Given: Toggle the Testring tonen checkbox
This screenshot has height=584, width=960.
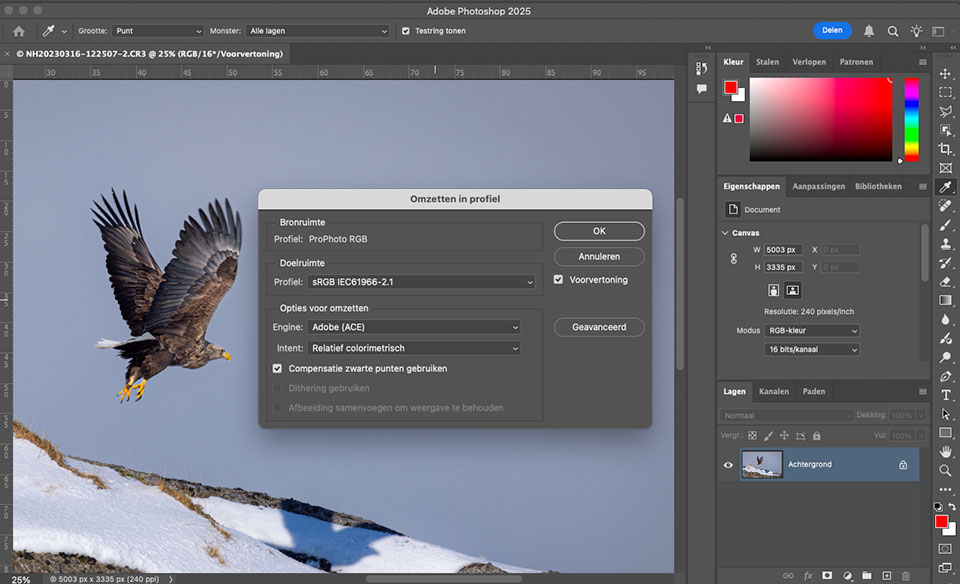Looking at the screenshot, I should tap(405, 31).
